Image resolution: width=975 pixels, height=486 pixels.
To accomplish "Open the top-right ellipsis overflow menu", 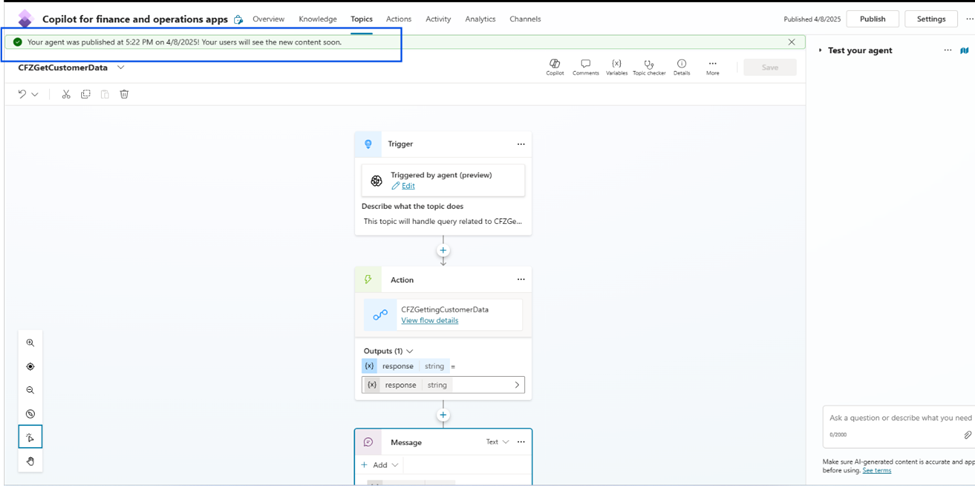I will click(x=970, y=19).
